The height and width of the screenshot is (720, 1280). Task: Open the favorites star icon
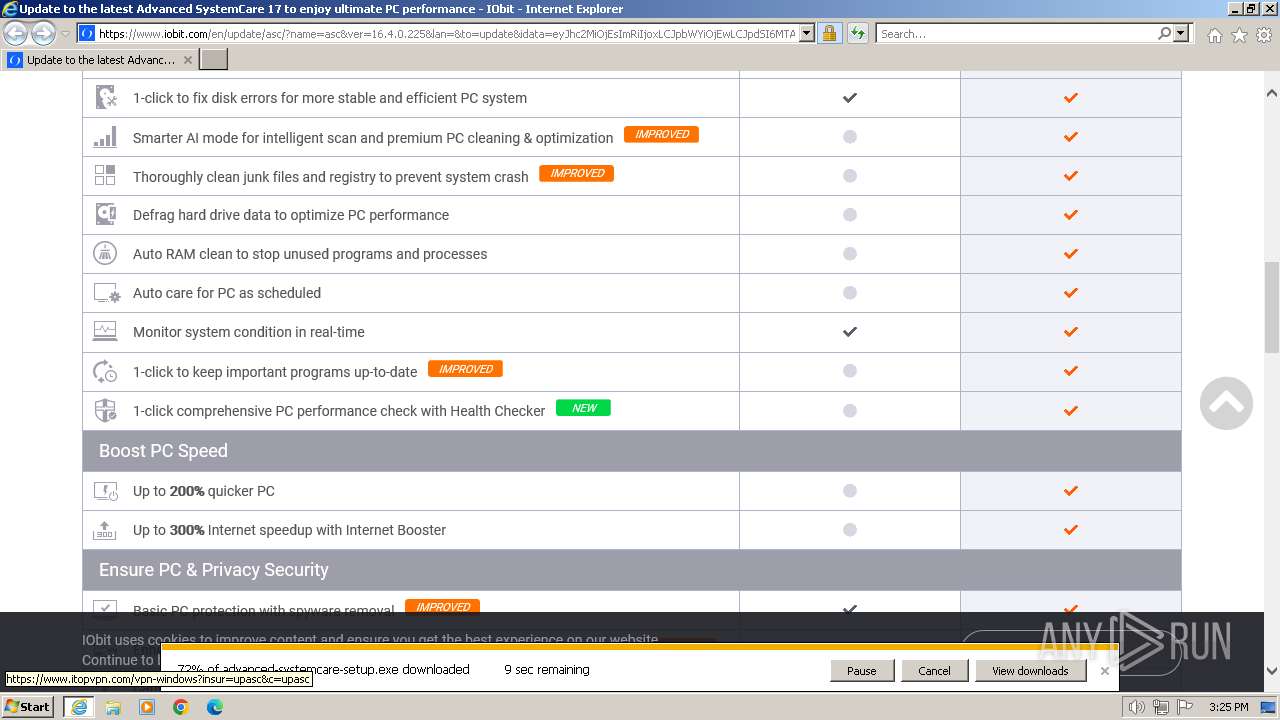pyautogui.click(x=1239, y=35)
